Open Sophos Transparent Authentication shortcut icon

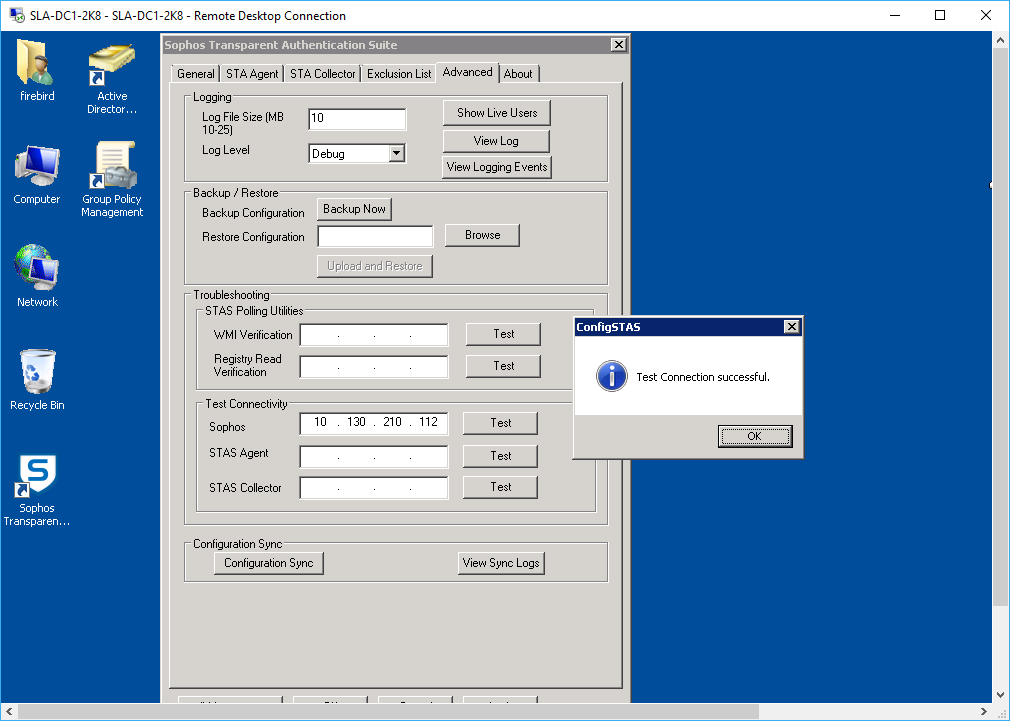point(37,476)
